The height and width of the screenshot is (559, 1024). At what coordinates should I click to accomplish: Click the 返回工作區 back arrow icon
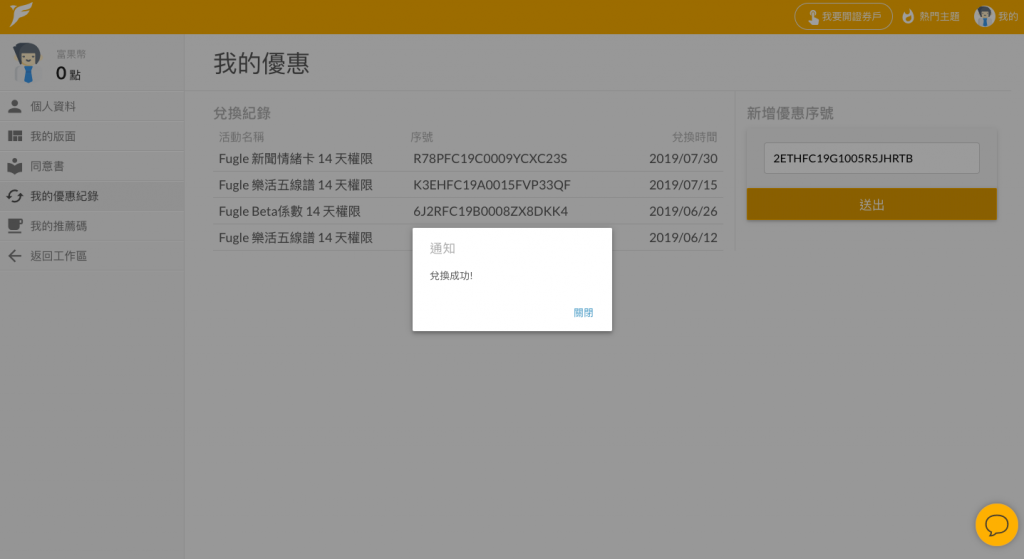pos(14,256)
